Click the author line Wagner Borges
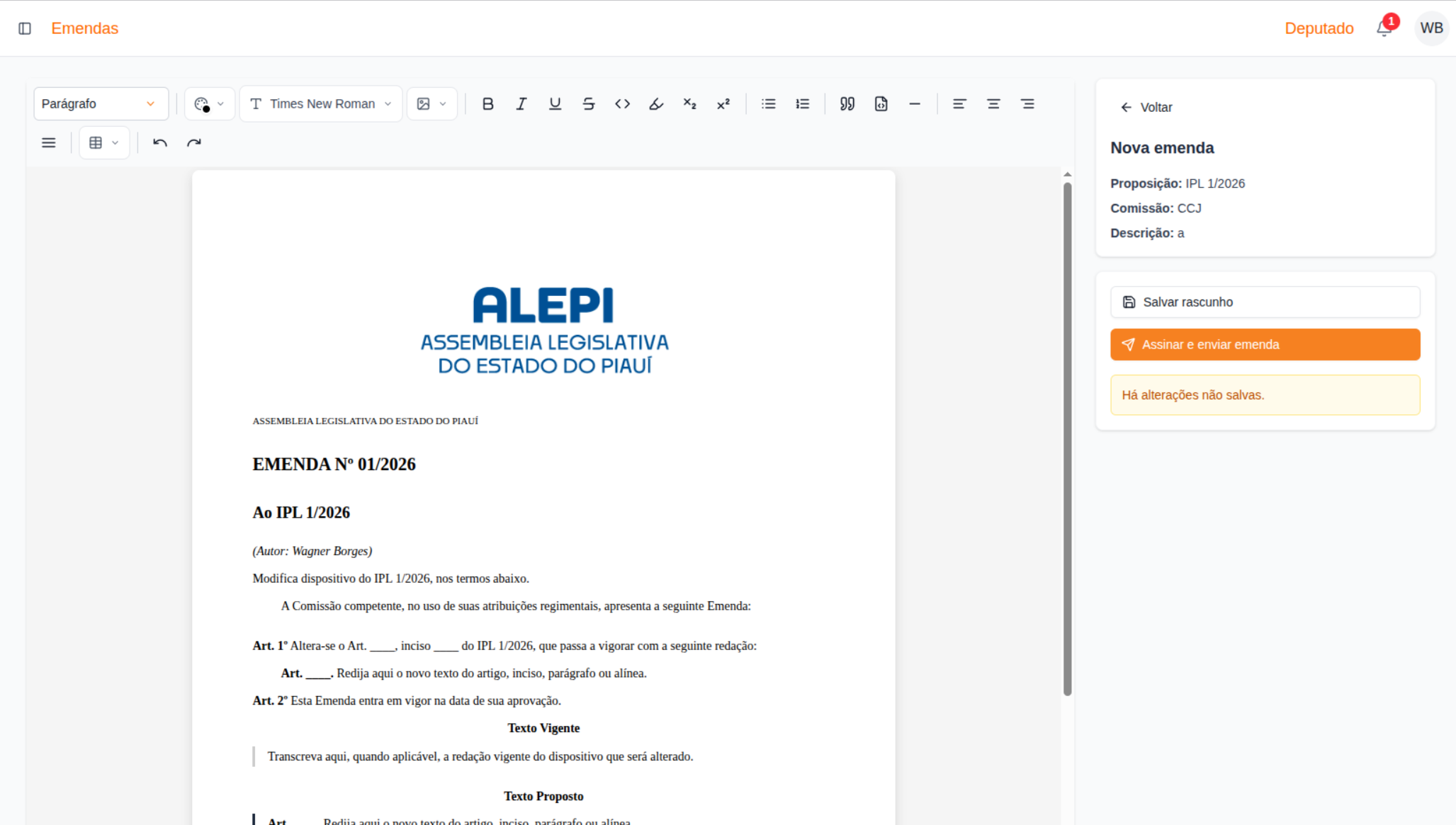The height and width of the screenshot is (825, 1456). pos(312,551)
